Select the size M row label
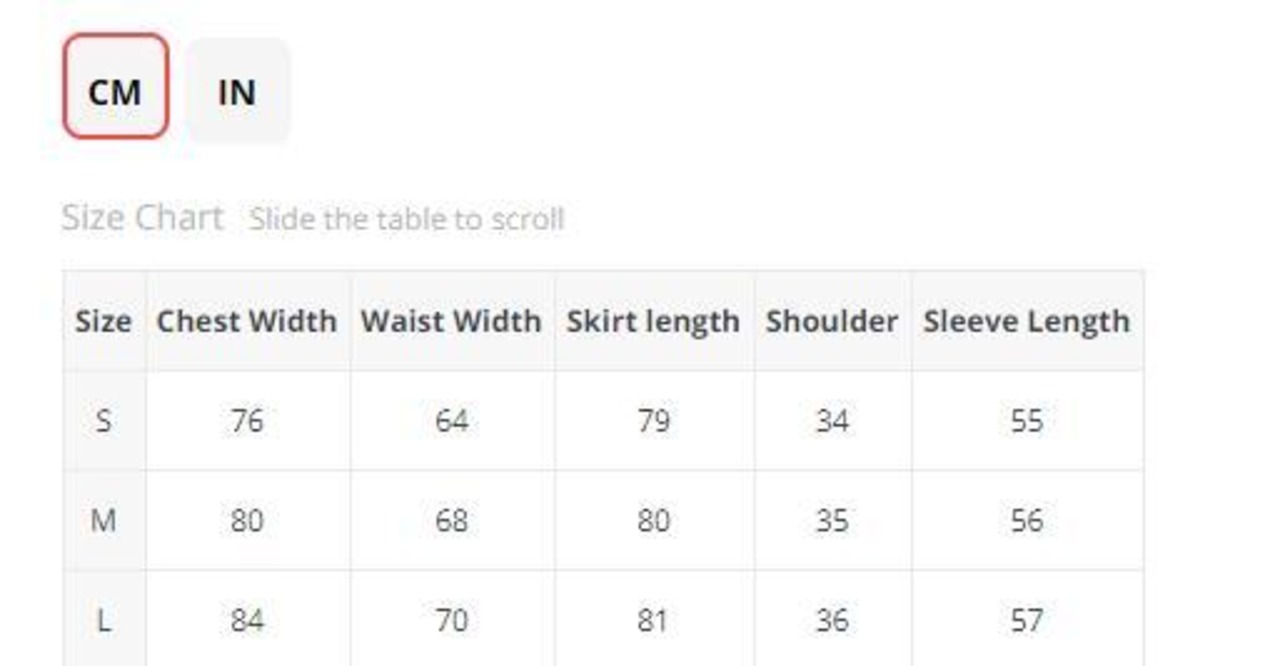 pyautogui.click(x=103, y=520)
